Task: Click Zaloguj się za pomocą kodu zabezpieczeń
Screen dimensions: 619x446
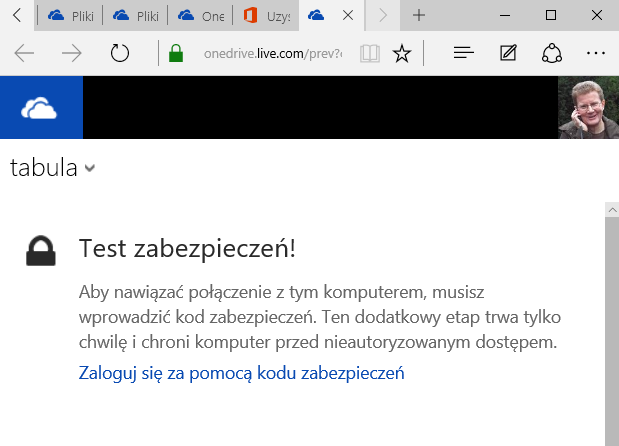Action: 241,373
